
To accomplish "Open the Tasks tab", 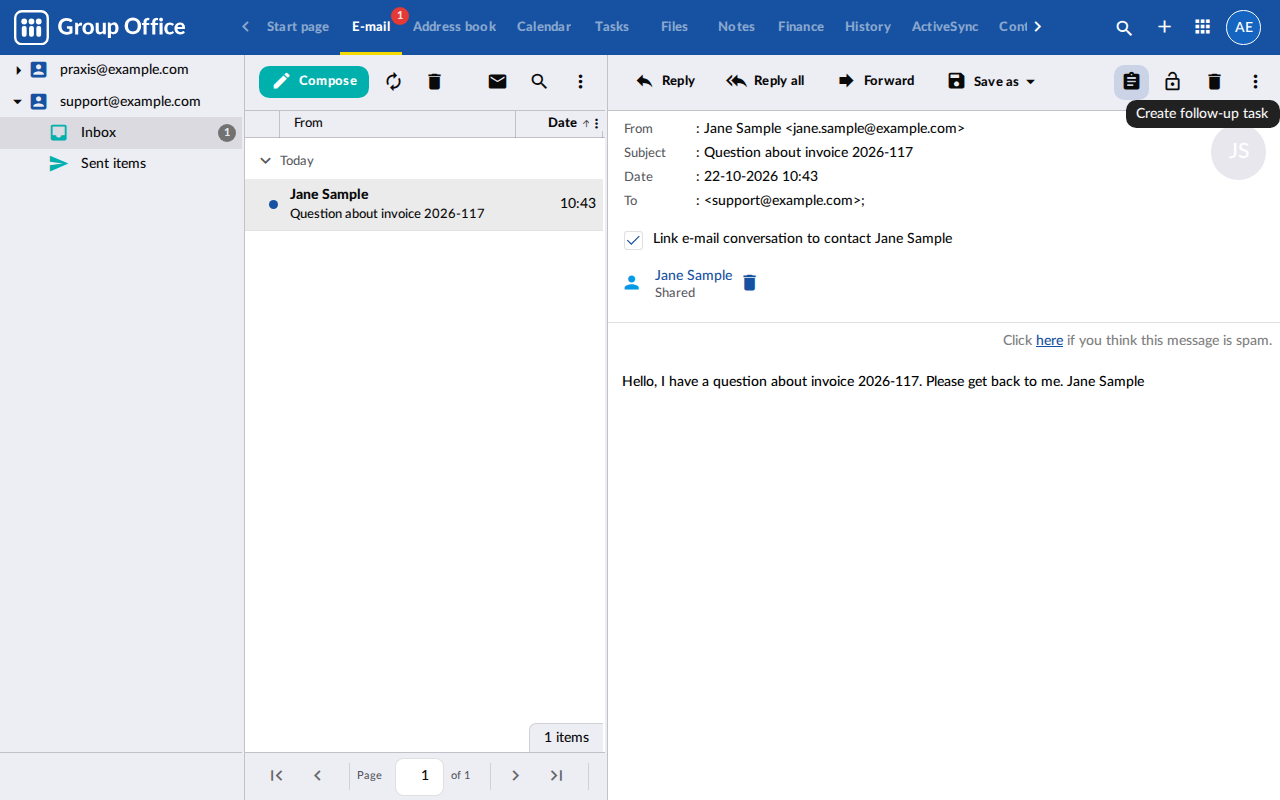I will tap(612, 27).
